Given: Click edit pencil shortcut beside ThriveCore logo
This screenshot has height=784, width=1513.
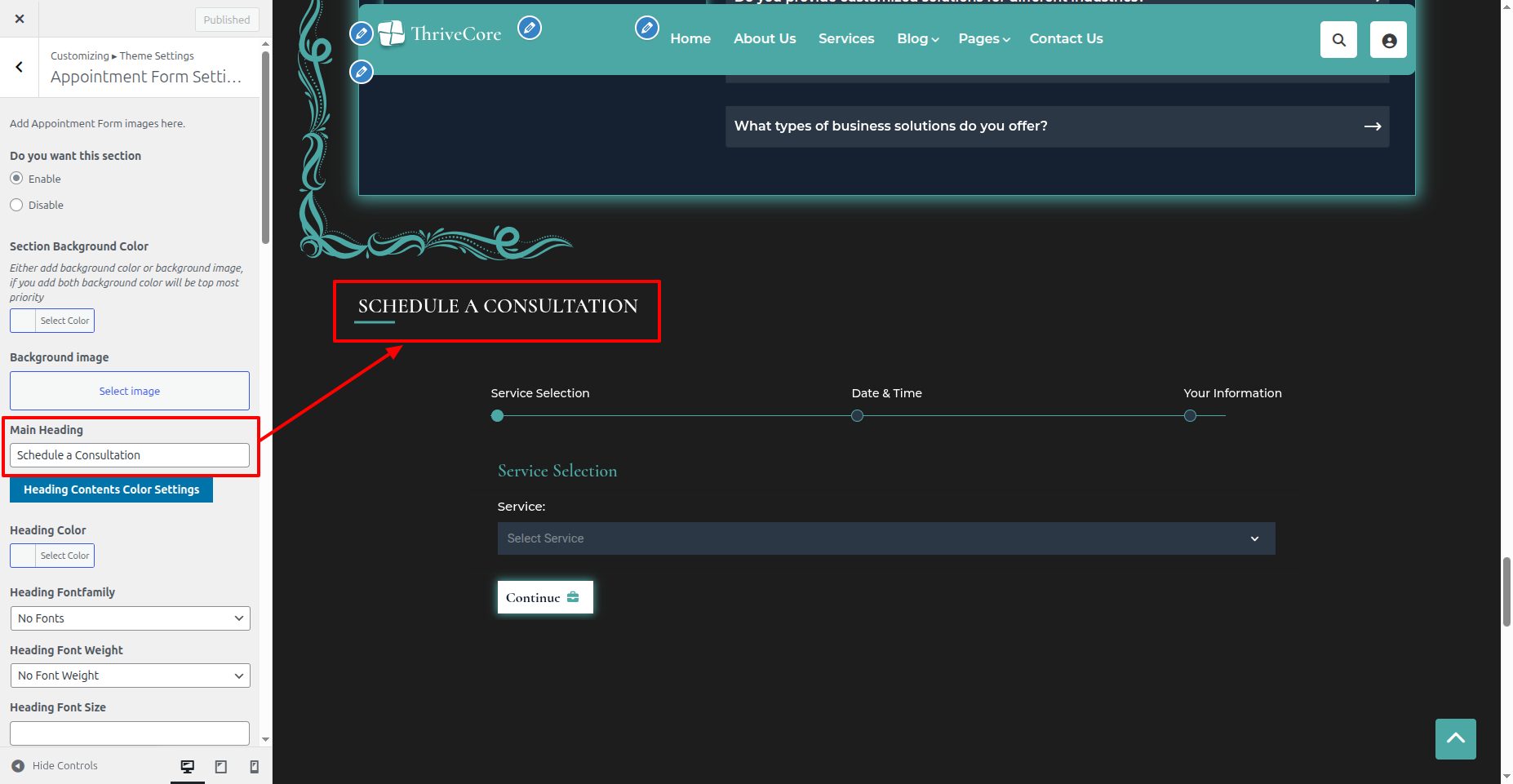Looking at the screenshot, I should (530, 29).
